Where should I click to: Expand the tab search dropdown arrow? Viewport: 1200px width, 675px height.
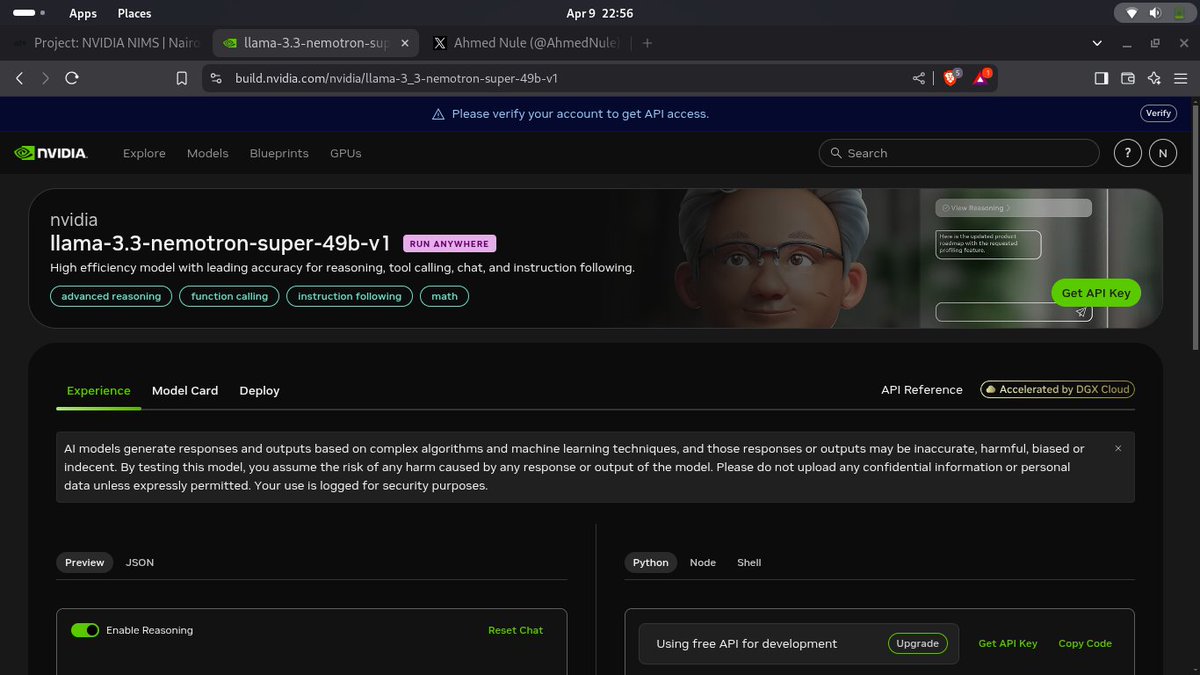(1098, 43)
